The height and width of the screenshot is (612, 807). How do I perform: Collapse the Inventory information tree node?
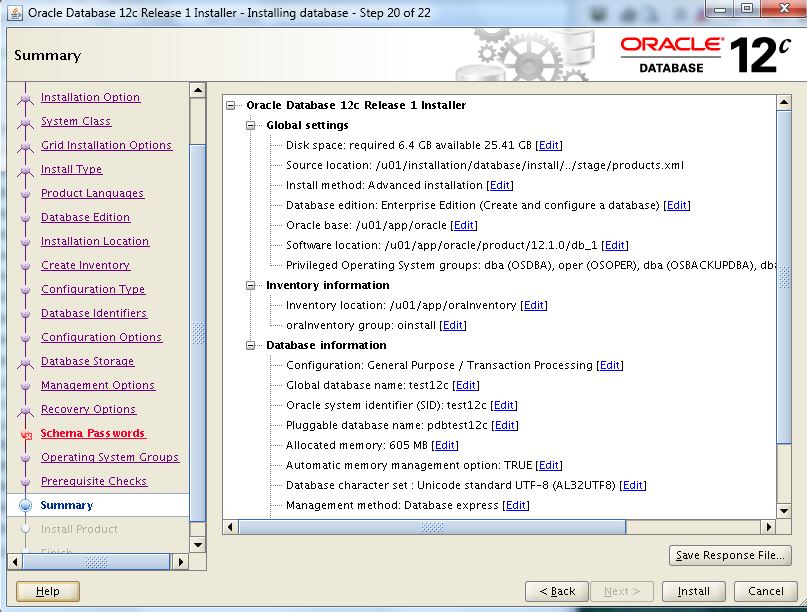(x=251, y=286)
